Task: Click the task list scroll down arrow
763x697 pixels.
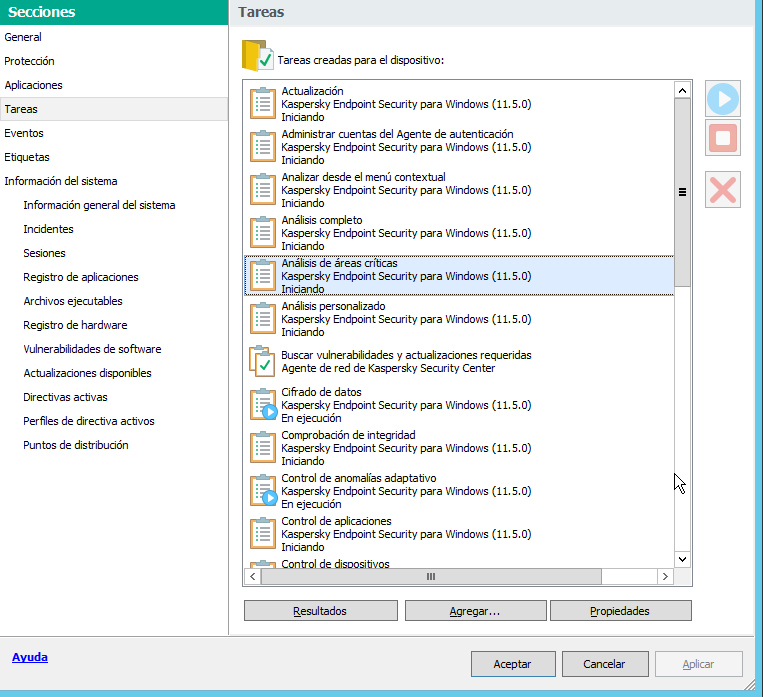Action: pos(682,559)
